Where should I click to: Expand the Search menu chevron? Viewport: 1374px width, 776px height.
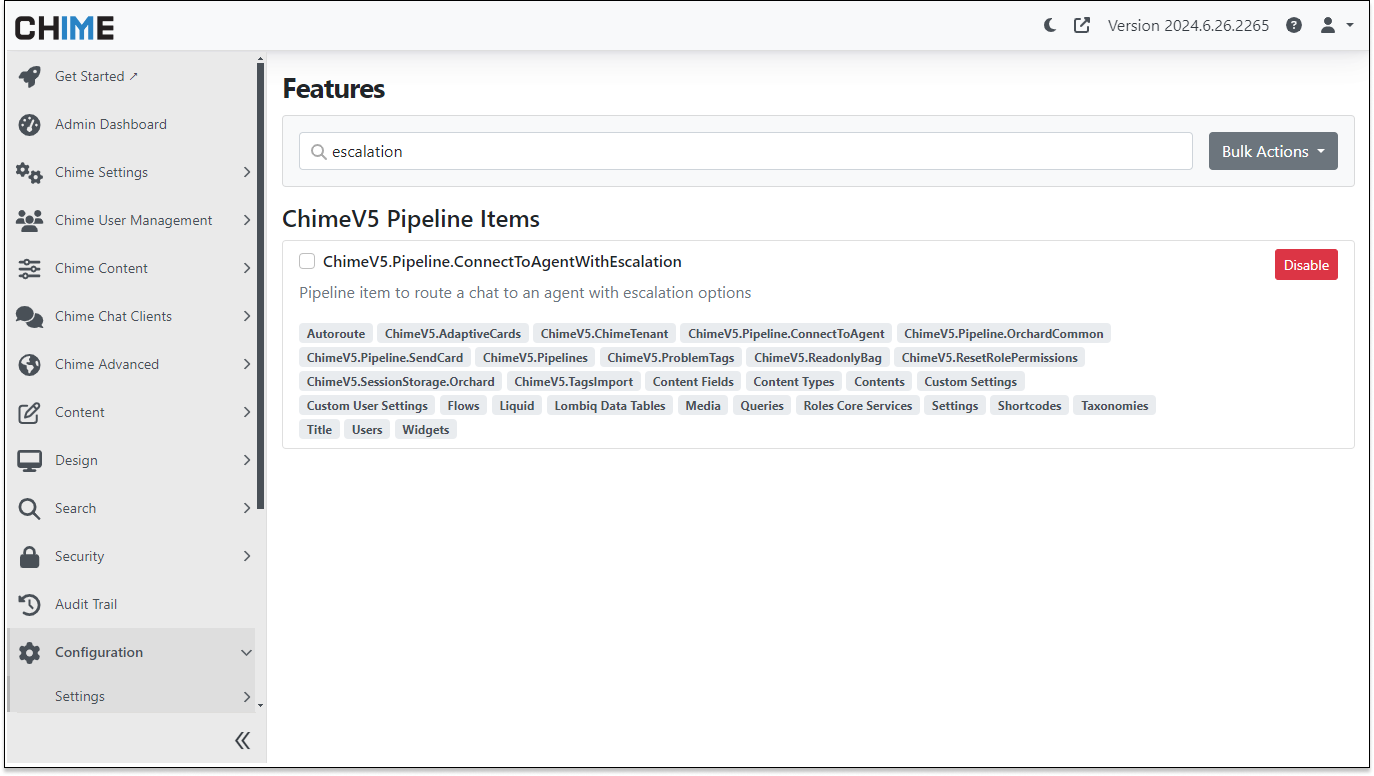pos(247,508)
